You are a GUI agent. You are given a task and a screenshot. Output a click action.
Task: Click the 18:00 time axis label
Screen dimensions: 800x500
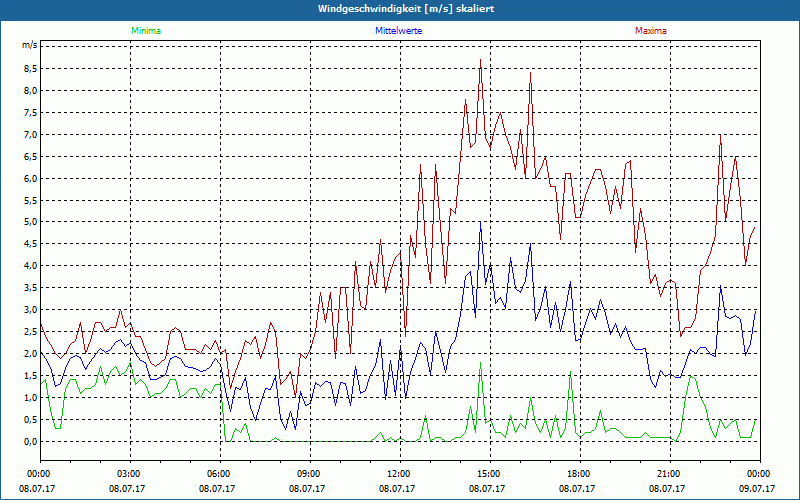point(577,474)
